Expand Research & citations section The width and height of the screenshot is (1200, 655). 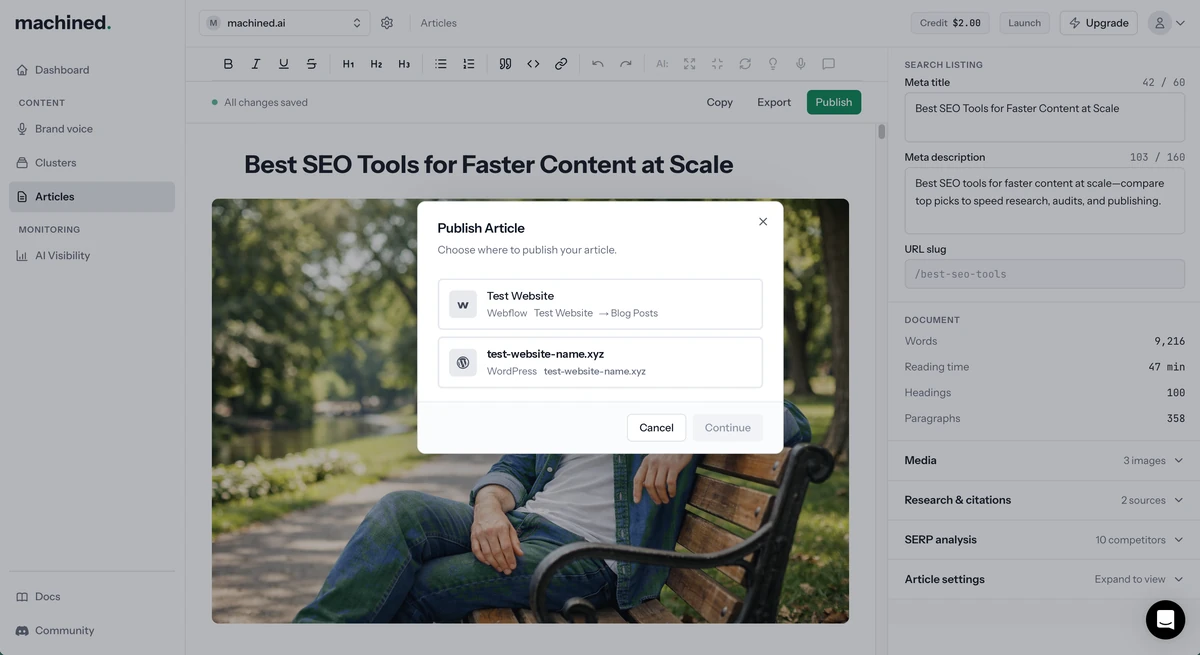[1044, 500]
